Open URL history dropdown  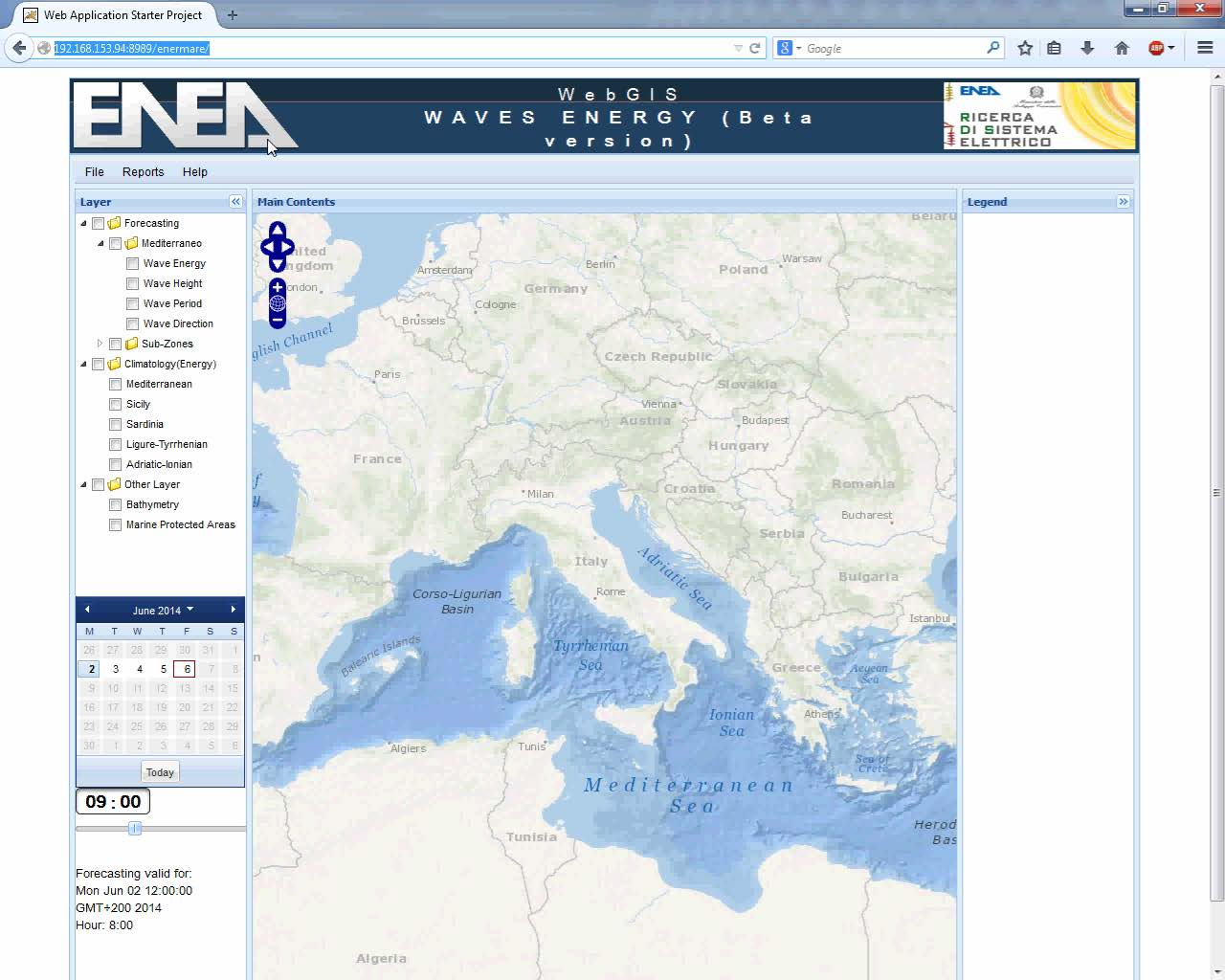point(738,48)
